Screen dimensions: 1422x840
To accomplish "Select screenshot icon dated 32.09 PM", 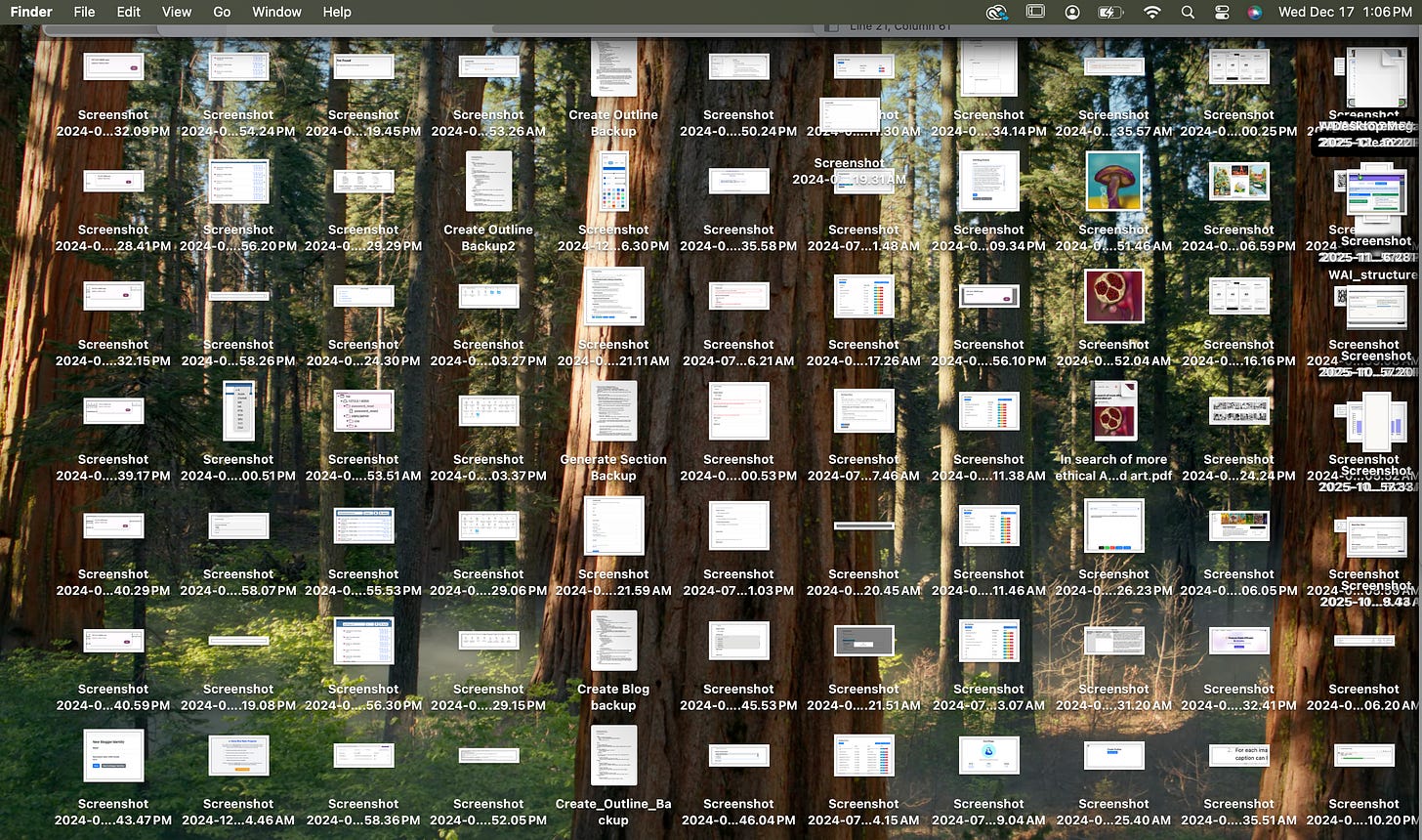I will point(113,66).
